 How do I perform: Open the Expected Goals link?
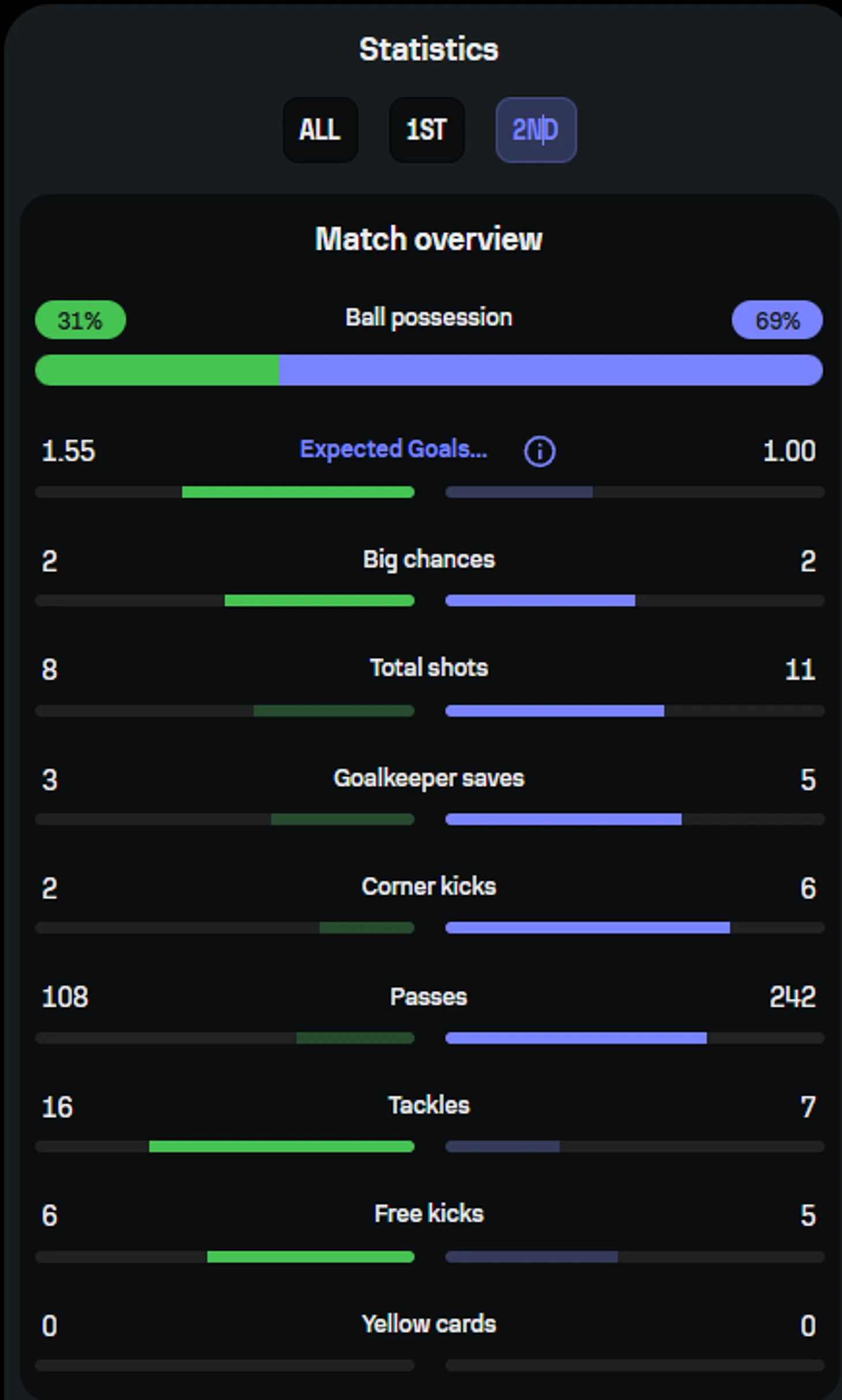[x=393, y=449]
